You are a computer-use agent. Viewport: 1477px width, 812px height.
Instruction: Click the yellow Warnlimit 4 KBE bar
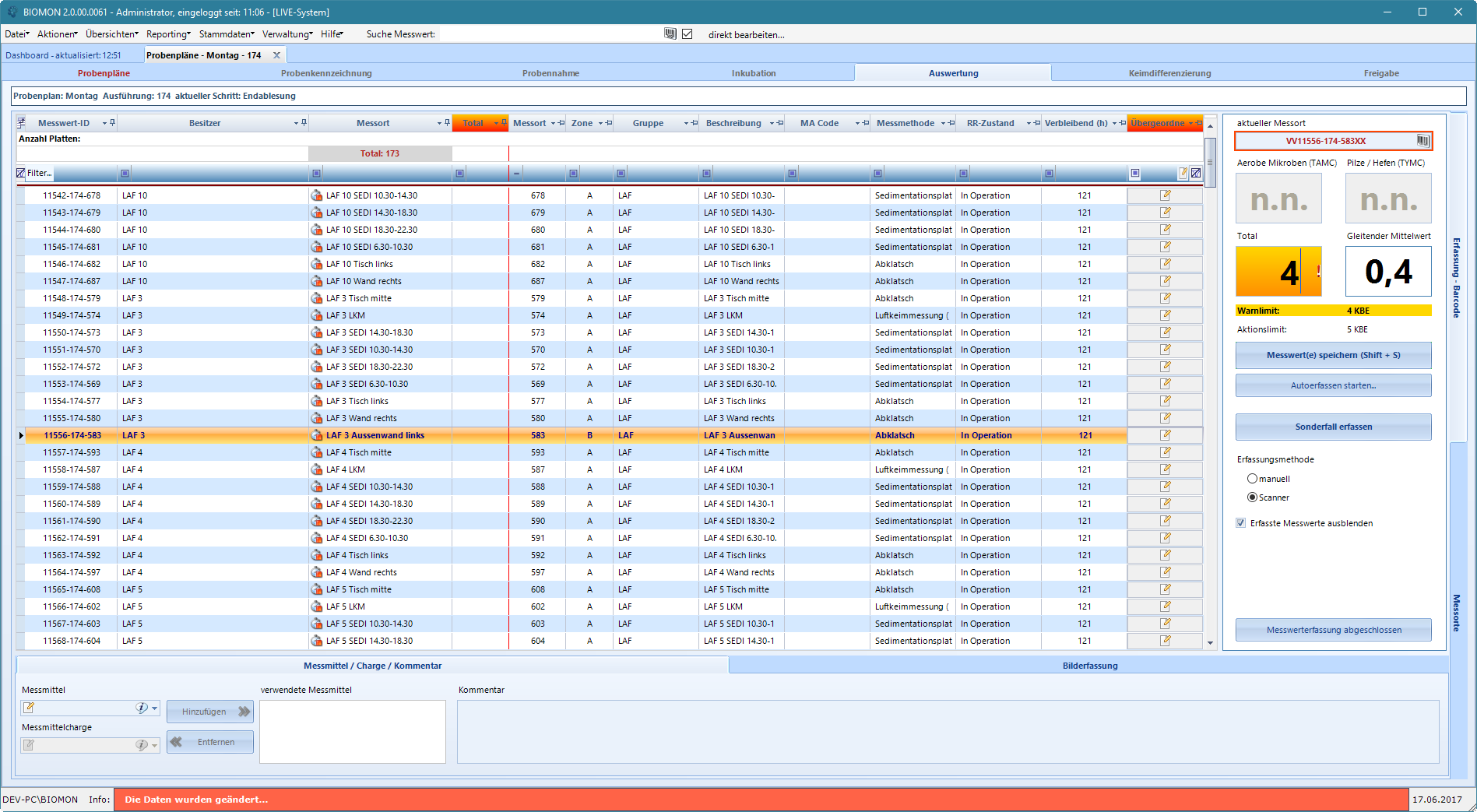click(x=1333, y=311)
